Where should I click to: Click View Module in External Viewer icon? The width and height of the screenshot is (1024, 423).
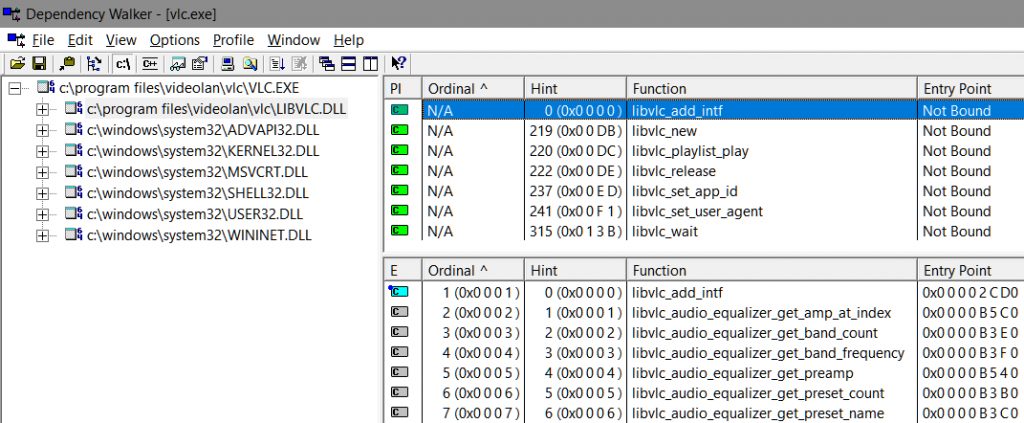[178, 63]
